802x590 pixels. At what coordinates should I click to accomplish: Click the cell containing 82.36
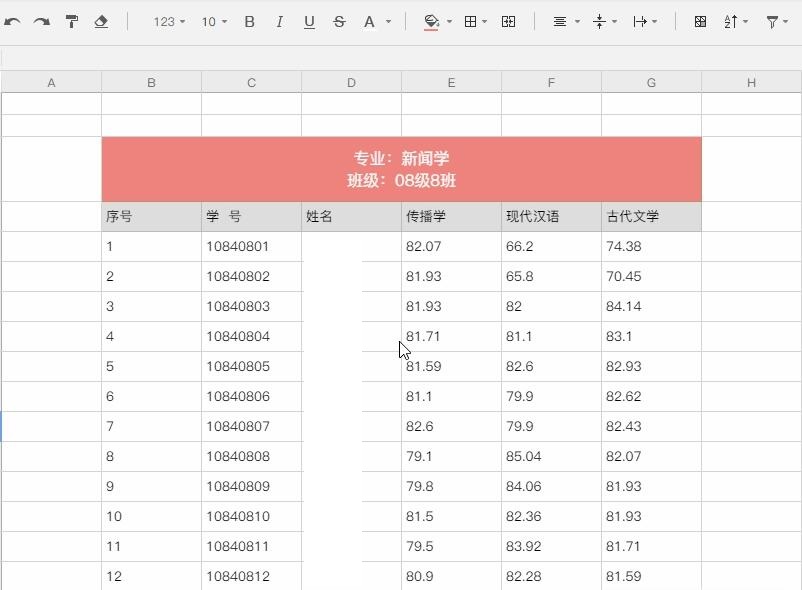551,516
